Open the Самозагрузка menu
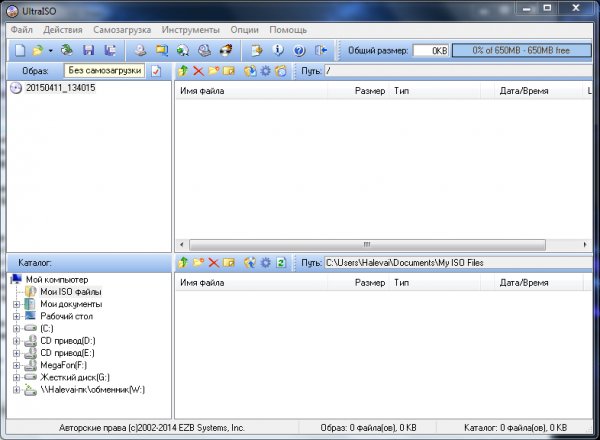The width and height of the screenshot is (600, 440). [x=122, y=30]
